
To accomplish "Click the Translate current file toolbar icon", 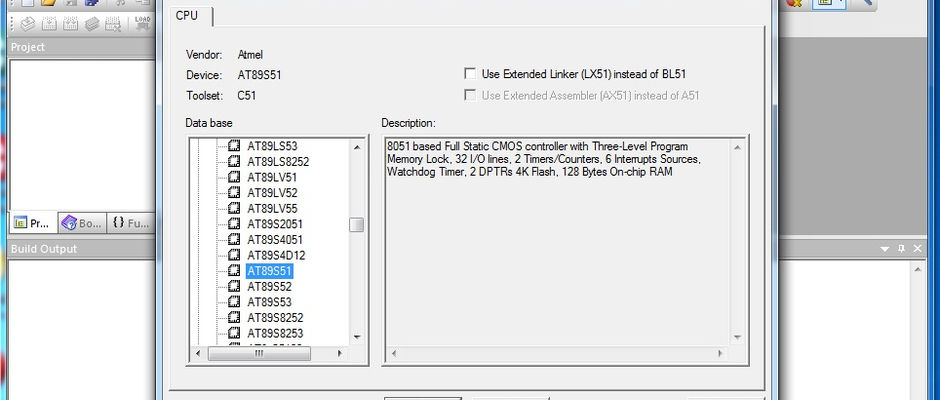I will pos(28,24).
